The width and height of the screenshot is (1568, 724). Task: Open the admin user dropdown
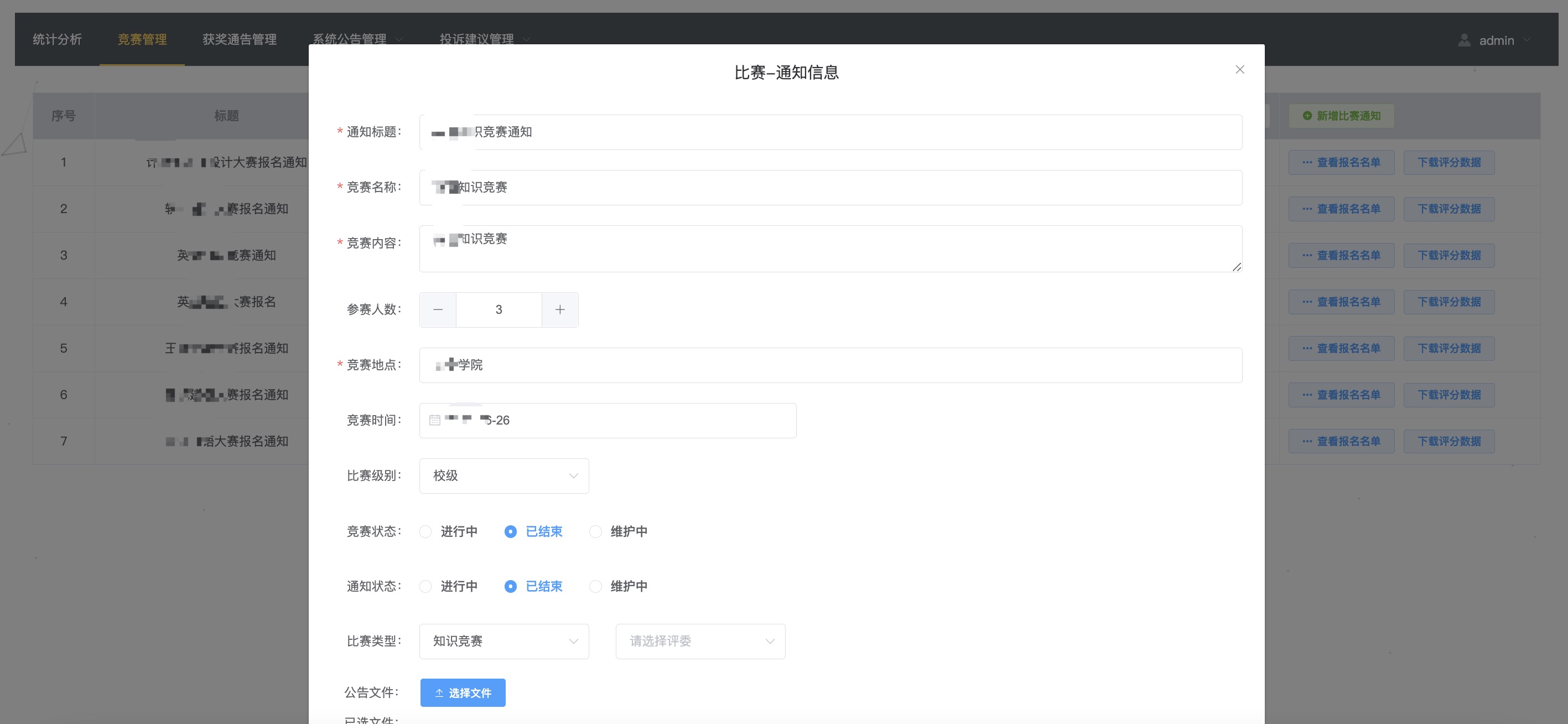click(x=1494, y=41)
